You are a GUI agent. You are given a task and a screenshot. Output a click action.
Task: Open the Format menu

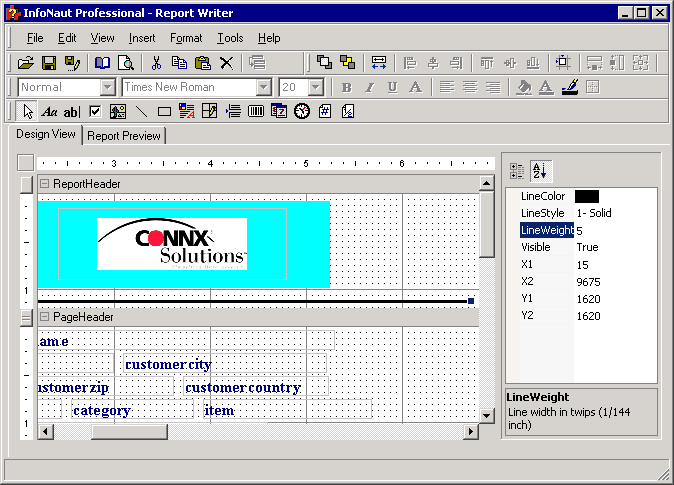click(x=186, y=38)
